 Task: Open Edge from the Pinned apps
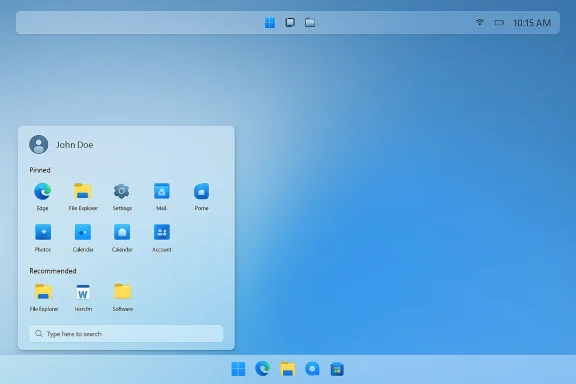(43, 192)
